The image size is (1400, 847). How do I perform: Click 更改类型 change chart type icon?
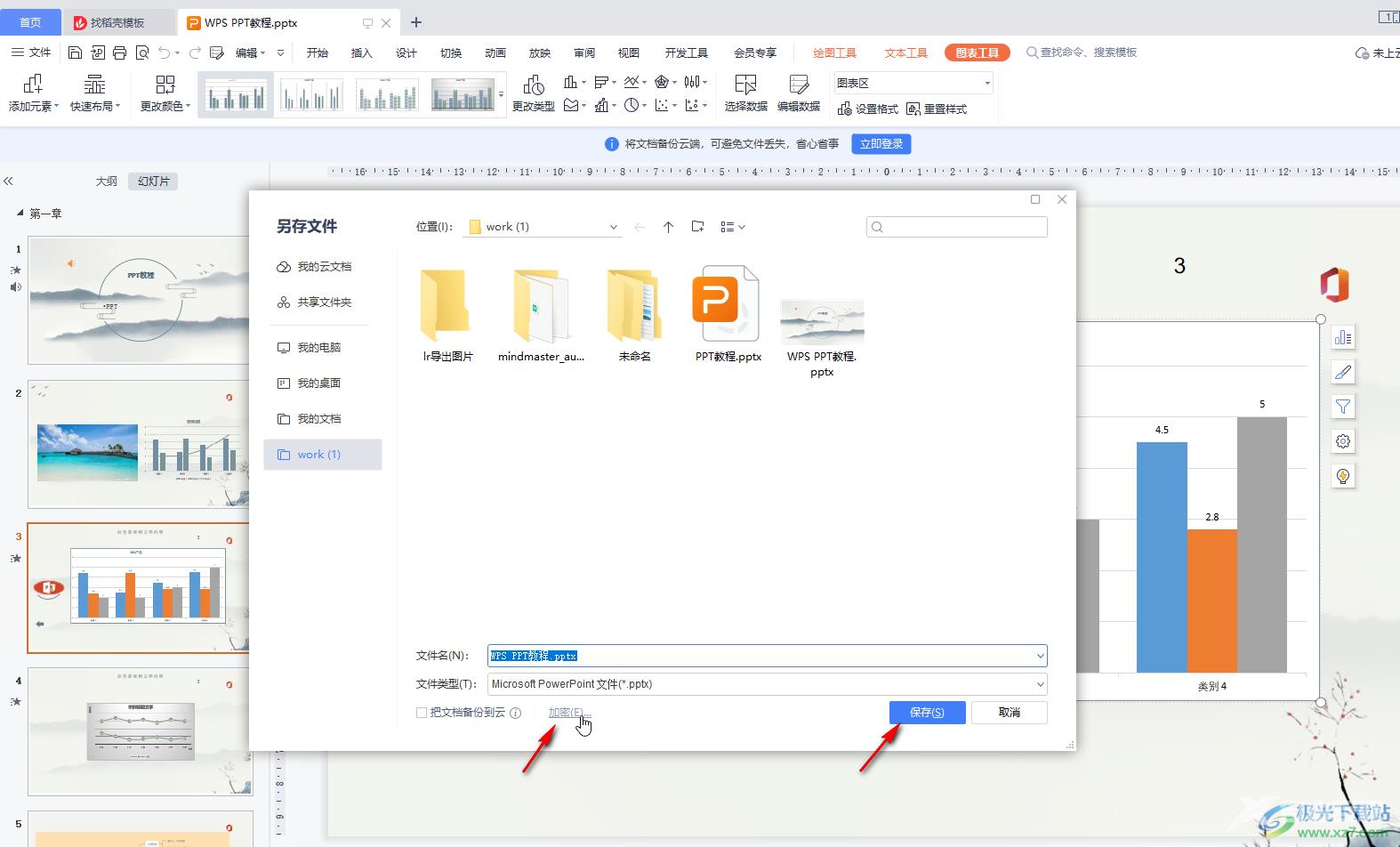(534, 93)
